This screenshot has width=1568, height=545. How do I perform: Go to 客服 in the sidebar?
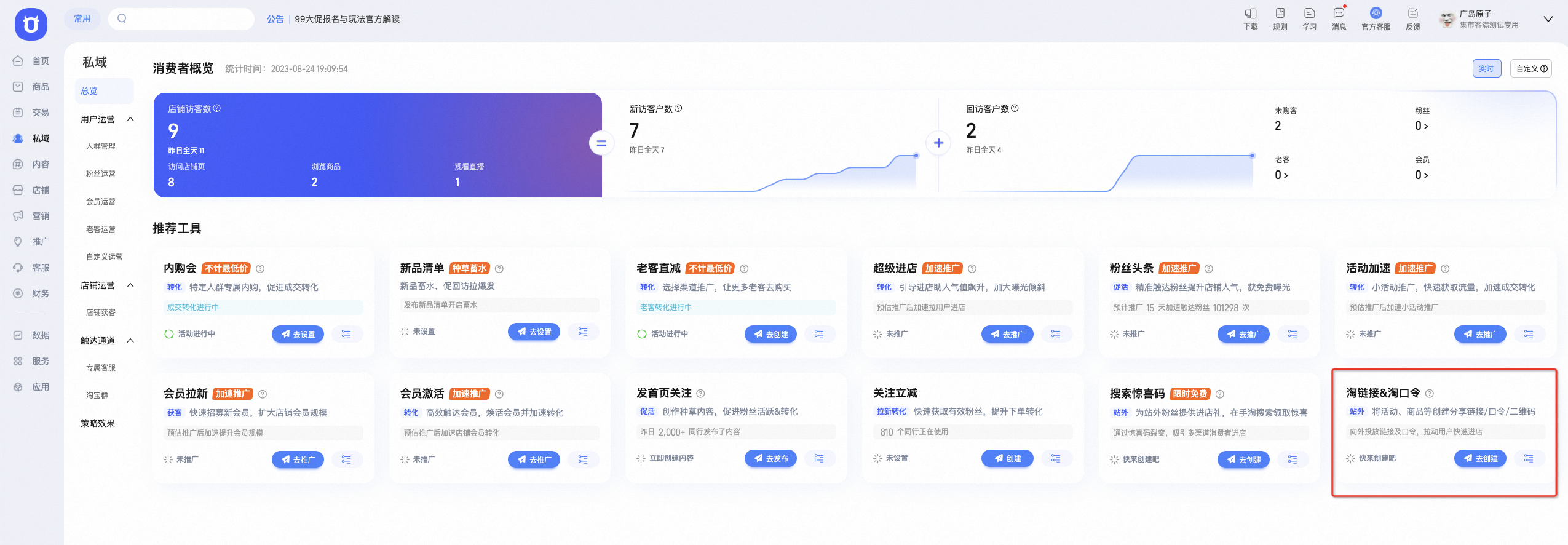click(x=31, y=268)
